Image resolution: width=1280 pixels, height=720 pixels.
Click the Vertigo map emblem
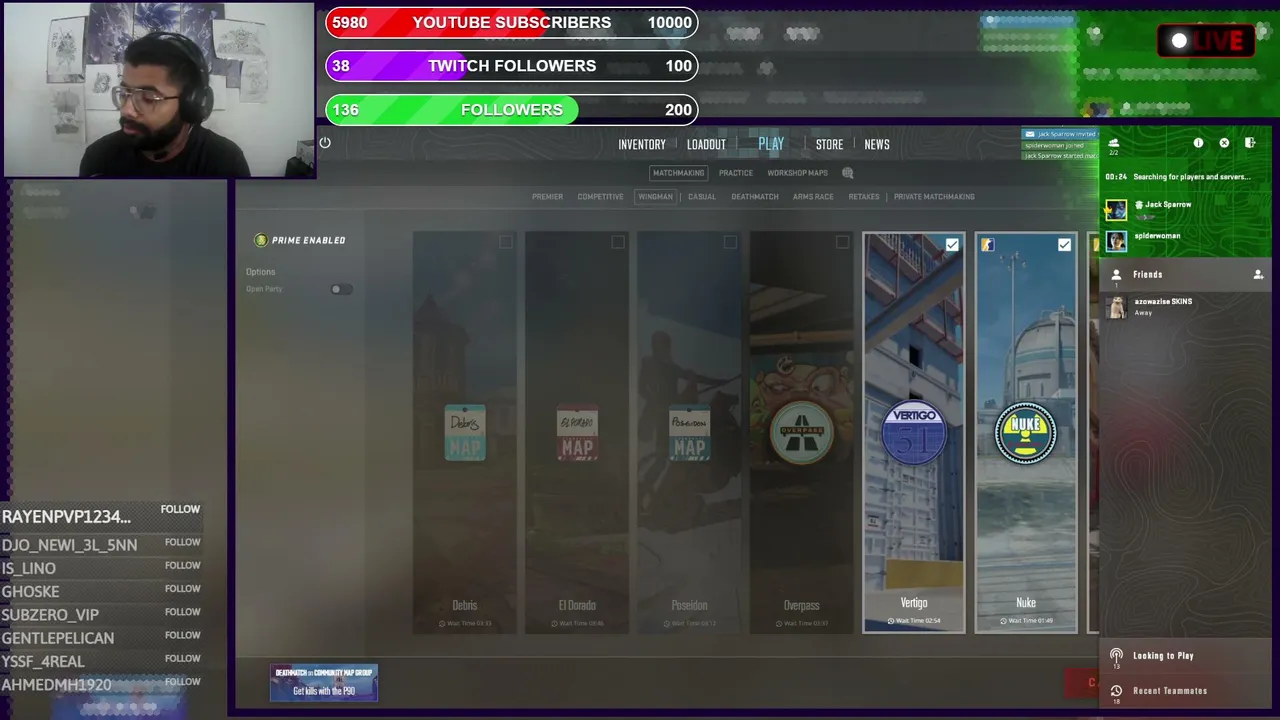click(x=914, y=432)
